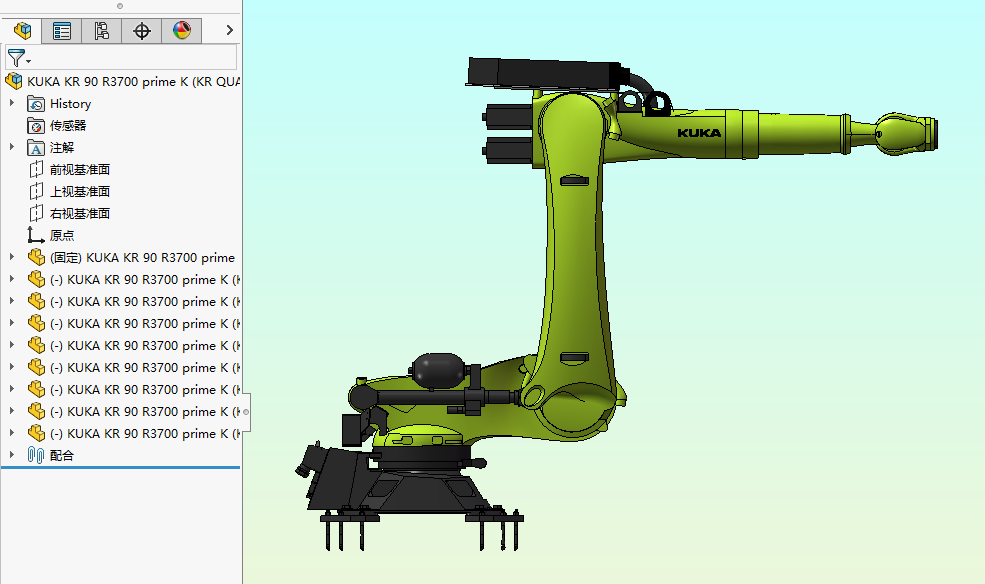Select the 上视基准面 plane icon
The image size is (985, 584).
tap(36, 192)
